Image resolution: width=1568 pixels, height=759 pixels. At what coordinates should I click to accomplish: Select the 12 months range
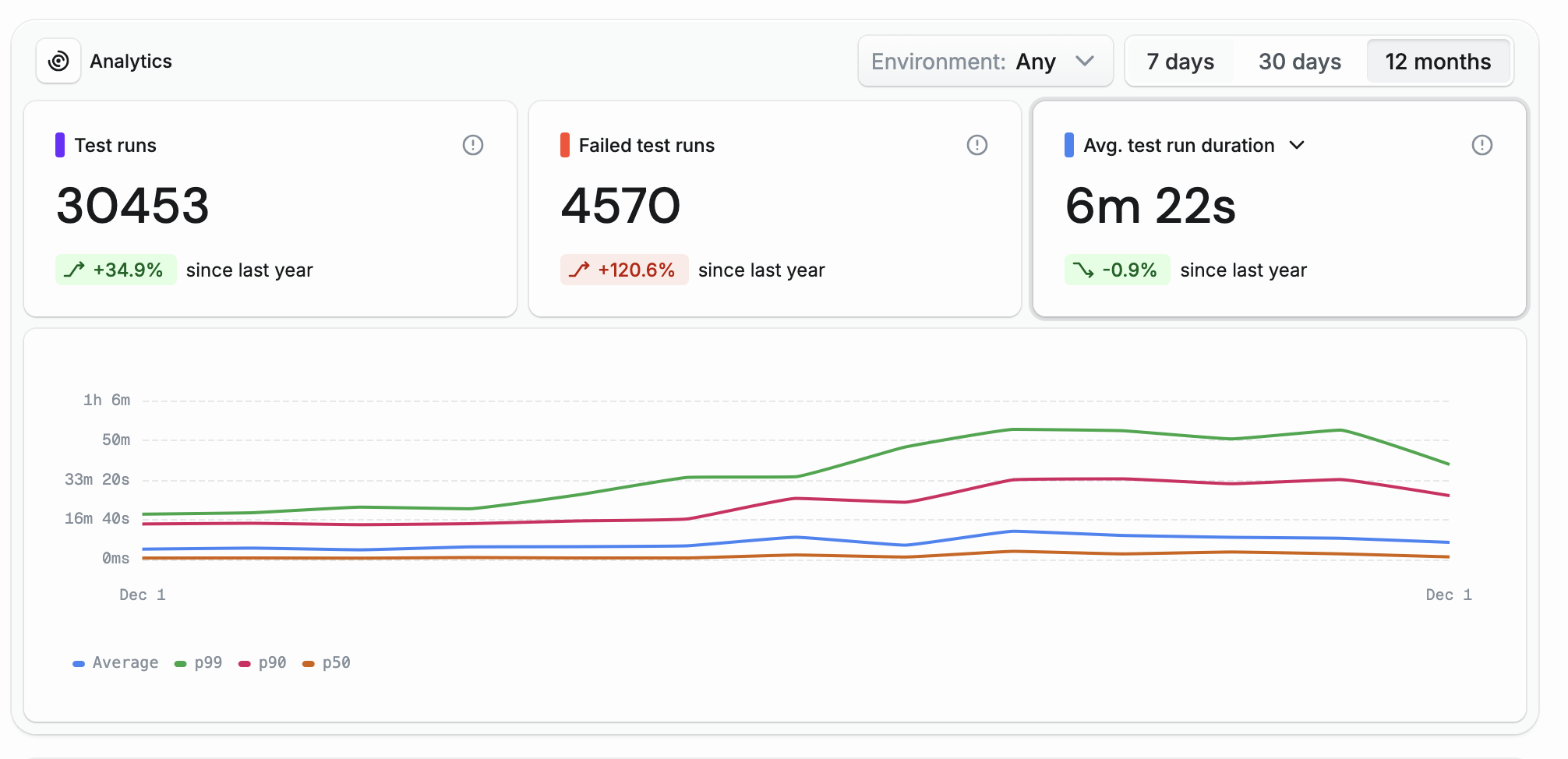(1438, 62)
